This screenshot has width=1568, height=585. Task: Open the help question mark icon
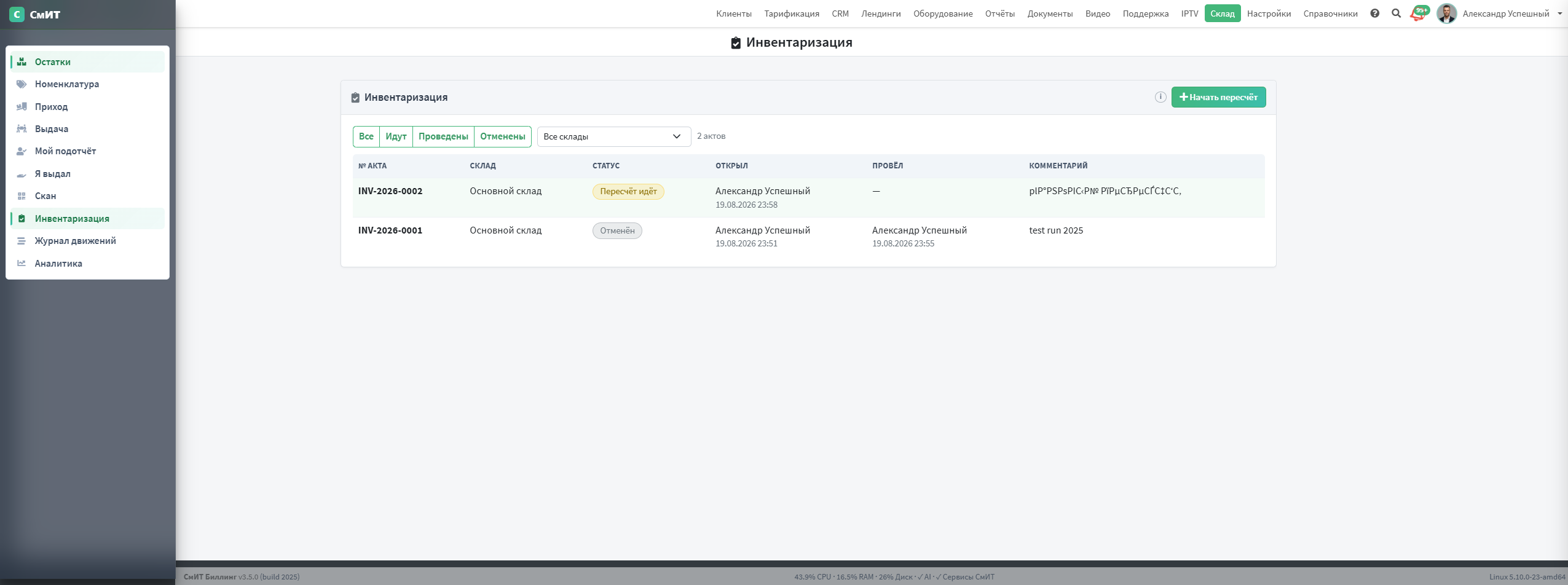(1375, 14)
